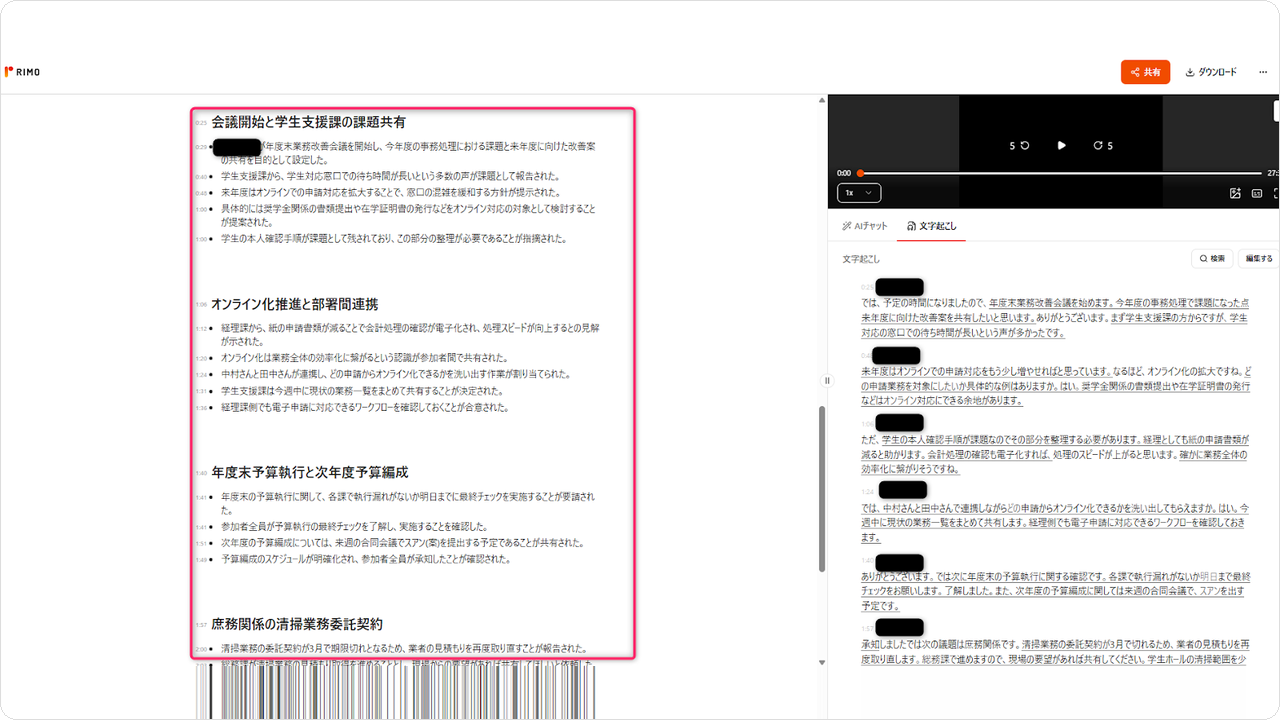Click the 文字起こし section label under tabs
Image resolution: width=1280 pixels, height=720 pixels.
[x=862, y=259]
